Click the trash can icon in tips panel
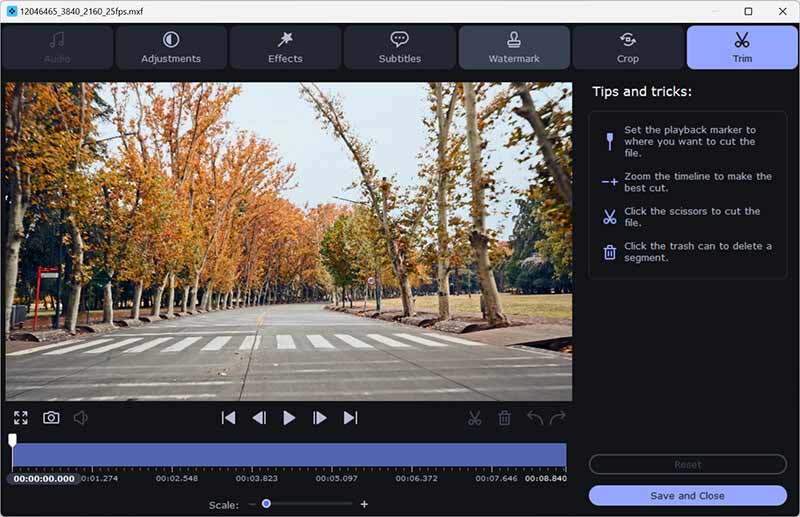This screenshot has height=517, width=800. (610, 252)
